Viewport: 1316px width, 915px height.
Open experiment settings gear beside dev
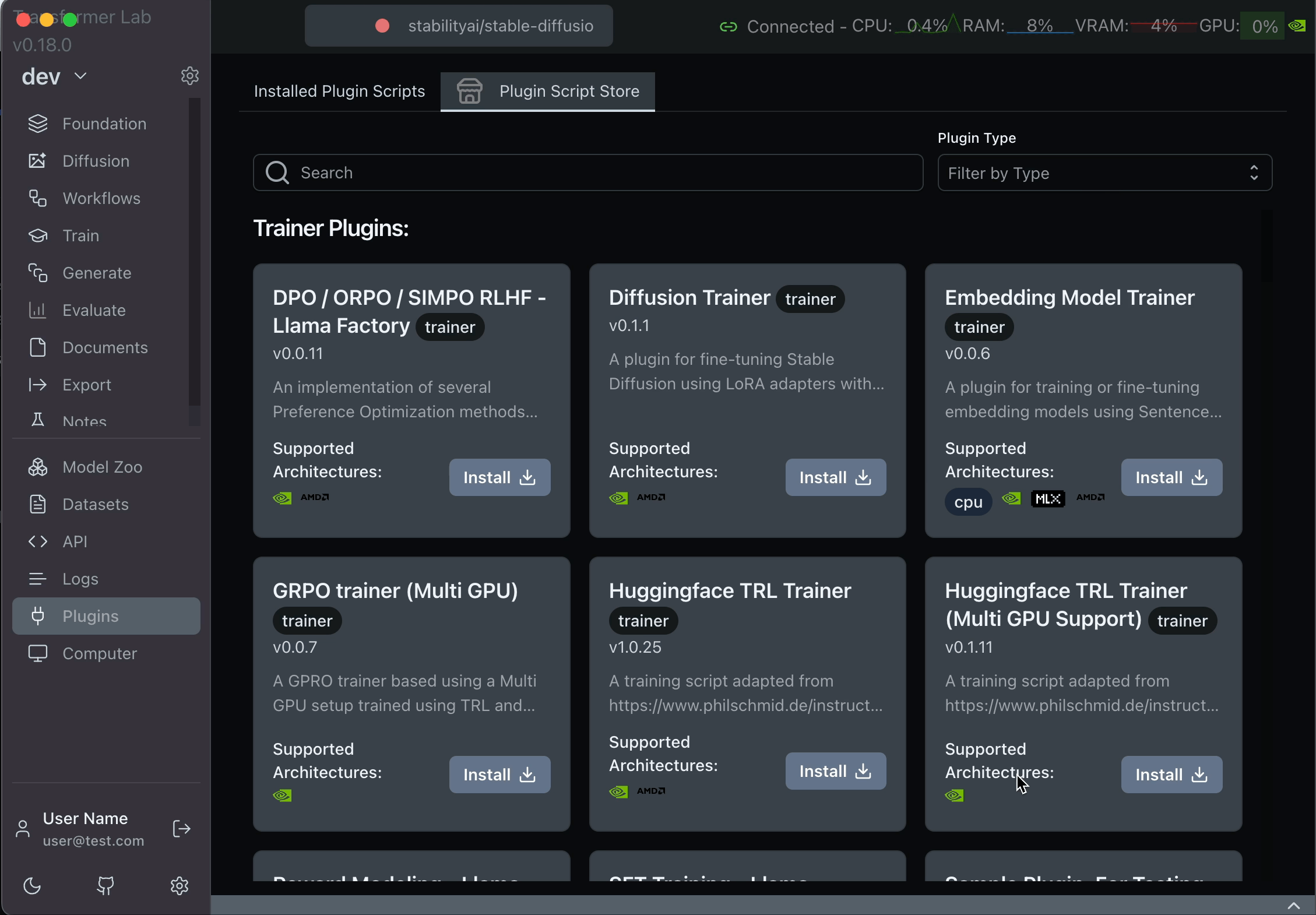pos(189,76)
